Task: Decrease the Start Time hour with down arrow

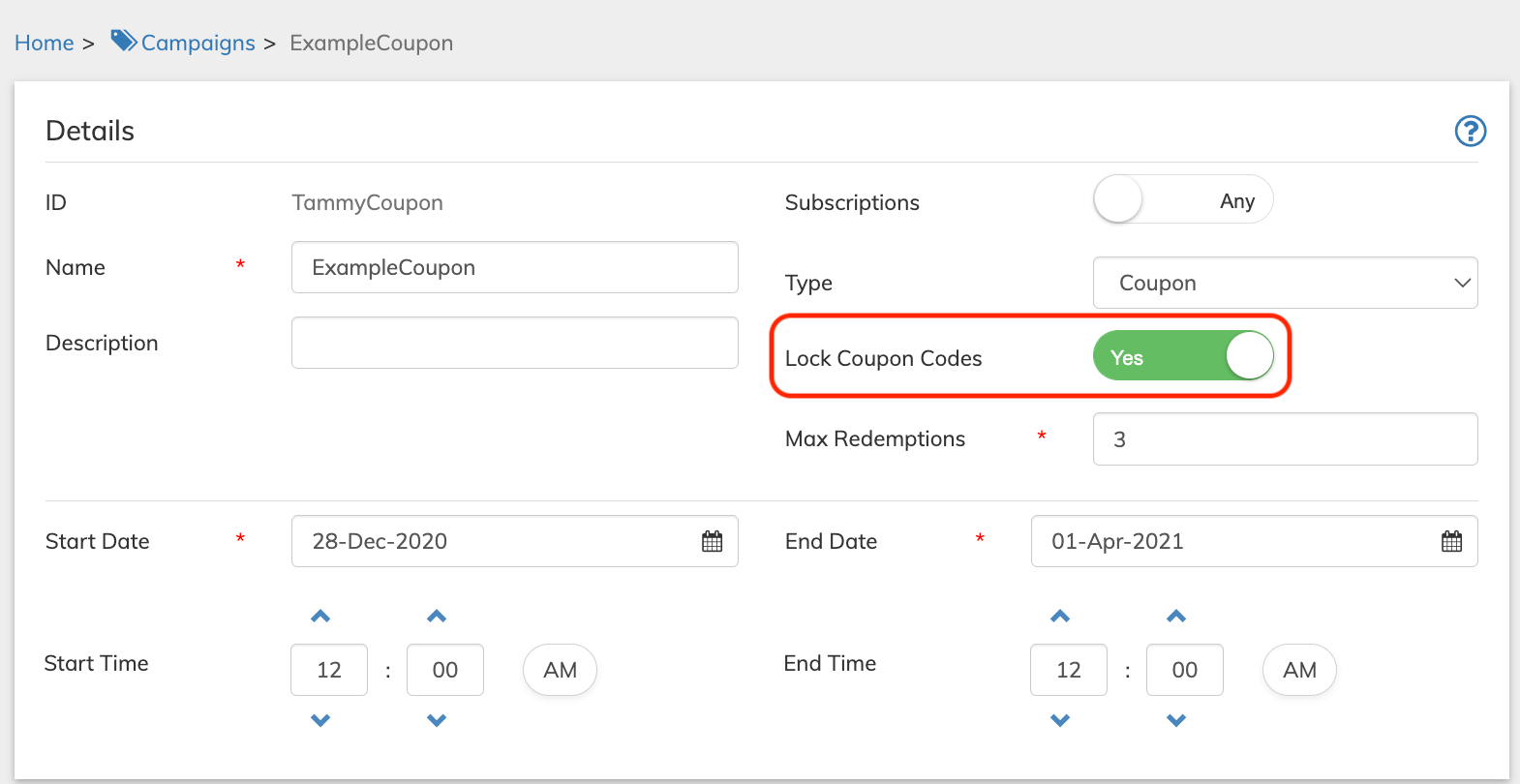Action: tap(320, 720)
